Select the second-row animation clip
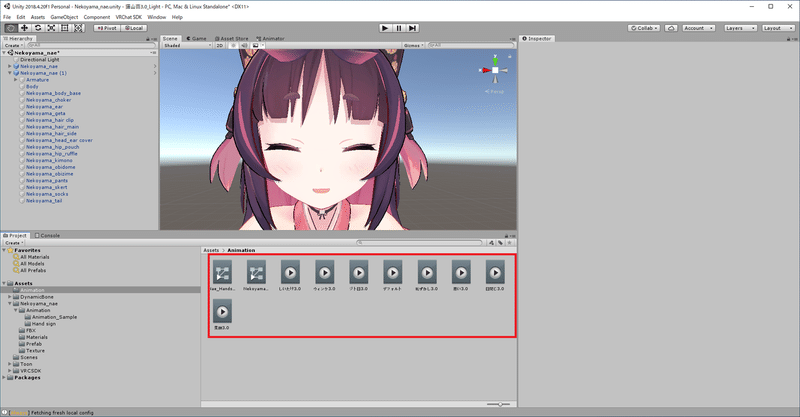Screen dimensions: 800x417 pos(222,315)
